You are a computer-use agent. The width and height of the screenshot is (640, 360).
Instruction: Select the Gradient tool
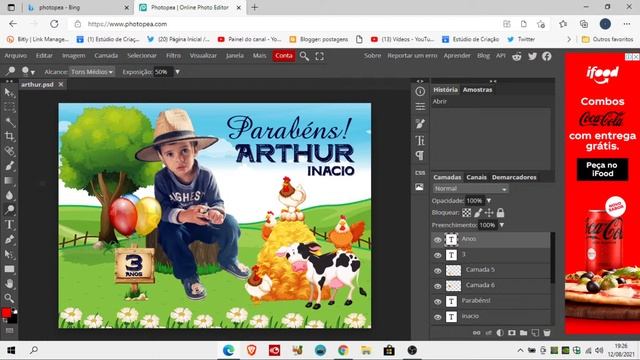[9, 180]
